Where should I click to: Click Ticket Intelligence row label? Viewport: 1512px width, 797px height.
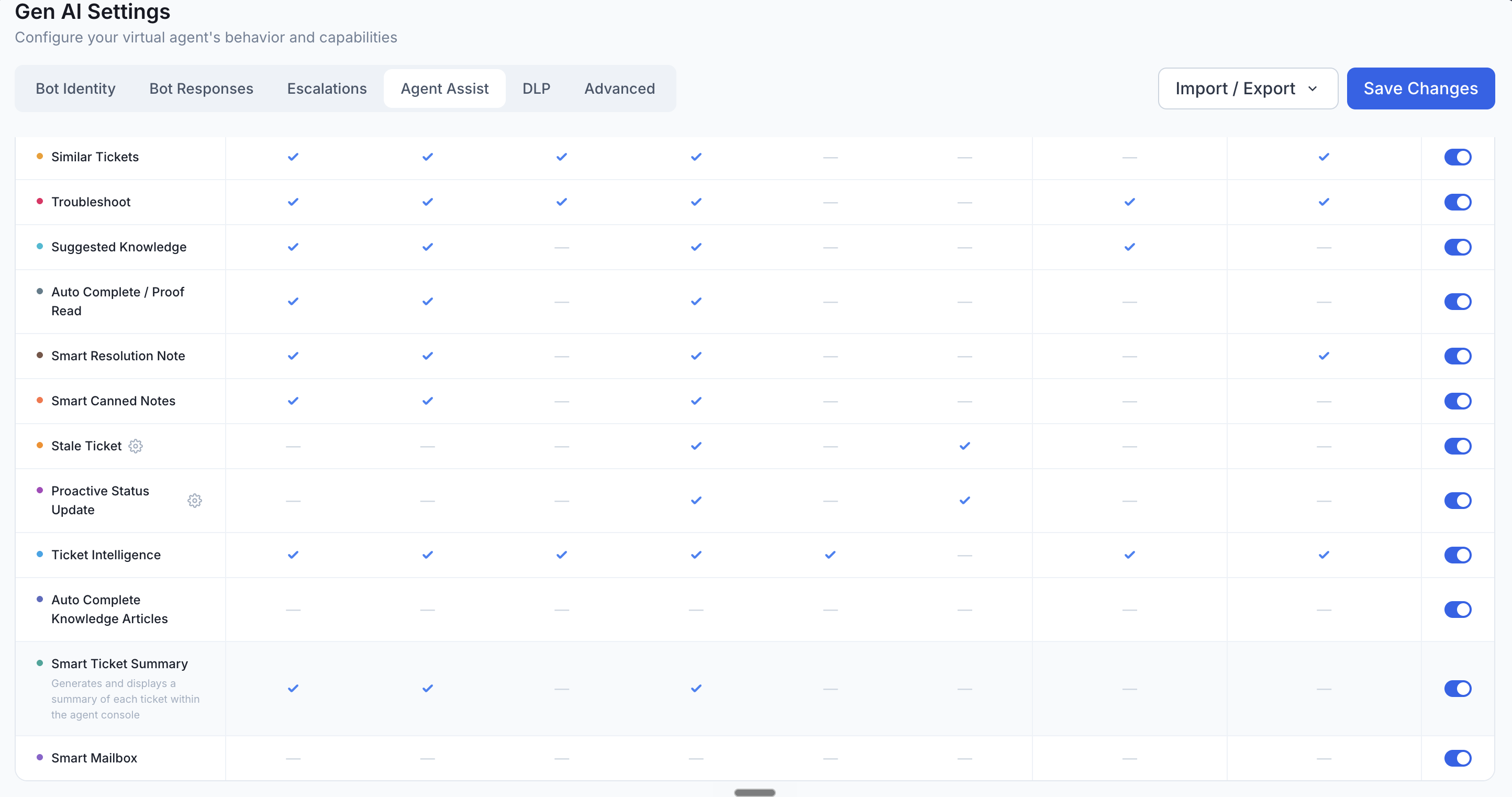point(106,555)
